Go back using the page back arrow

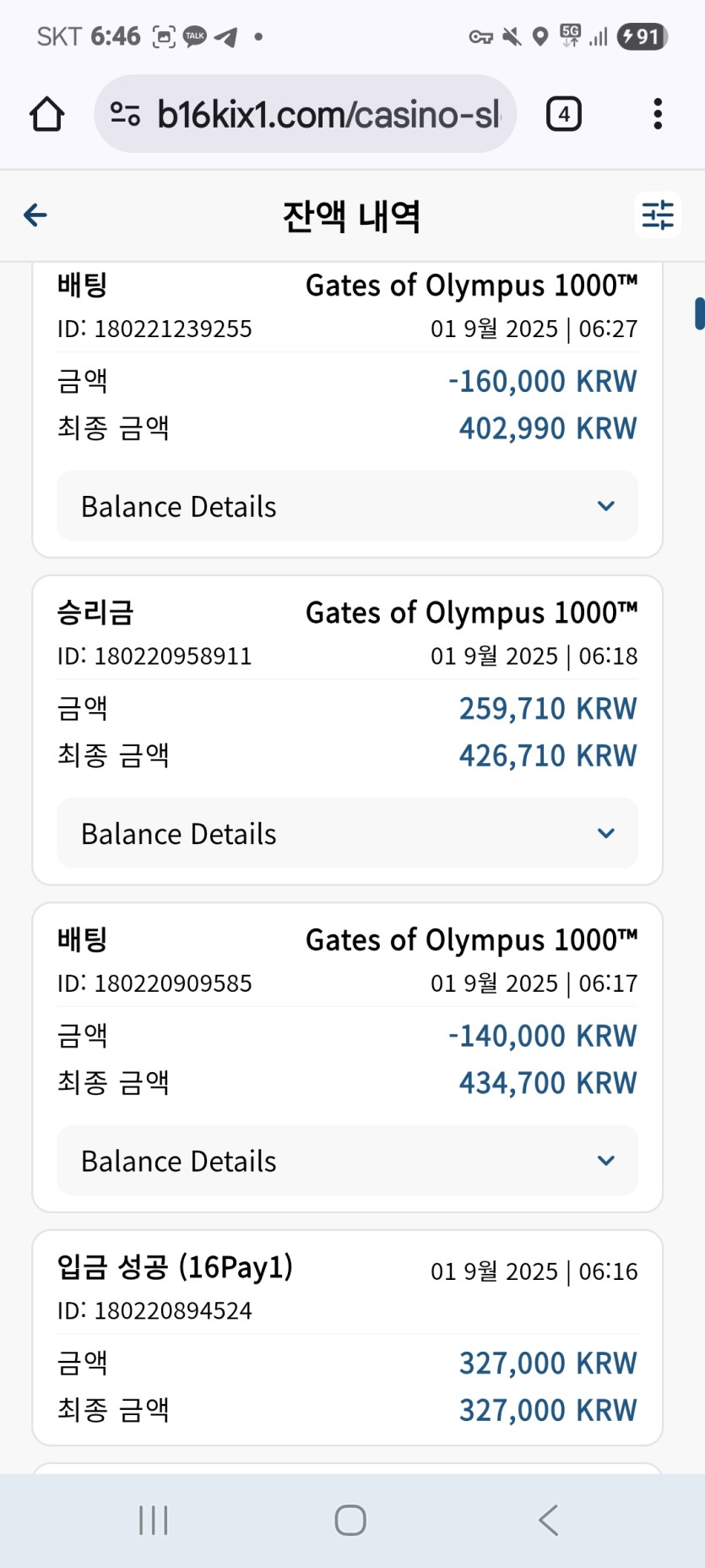coord(35,215)
